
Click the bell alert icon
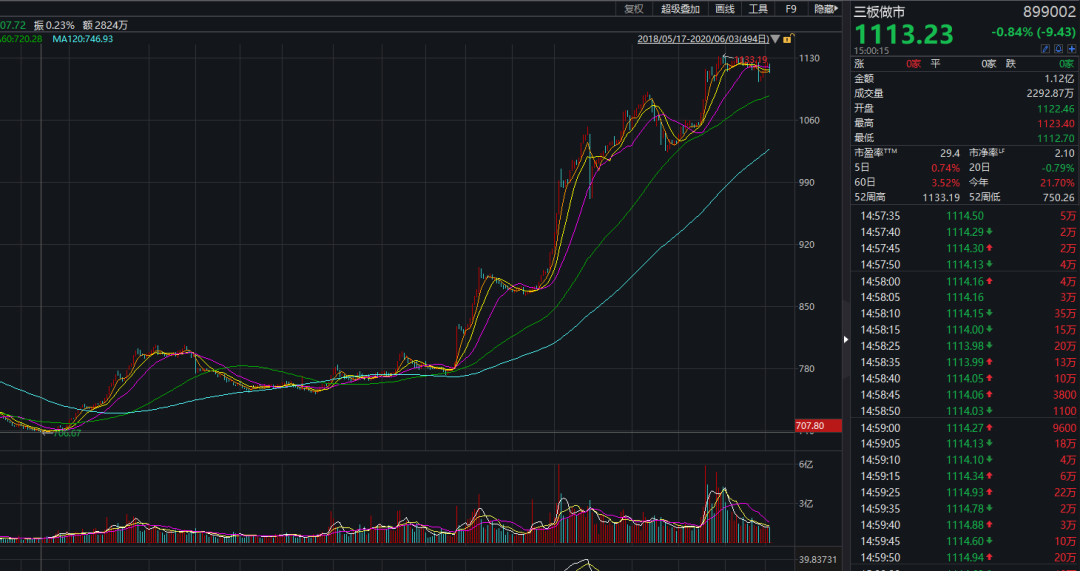[1058, 49]
